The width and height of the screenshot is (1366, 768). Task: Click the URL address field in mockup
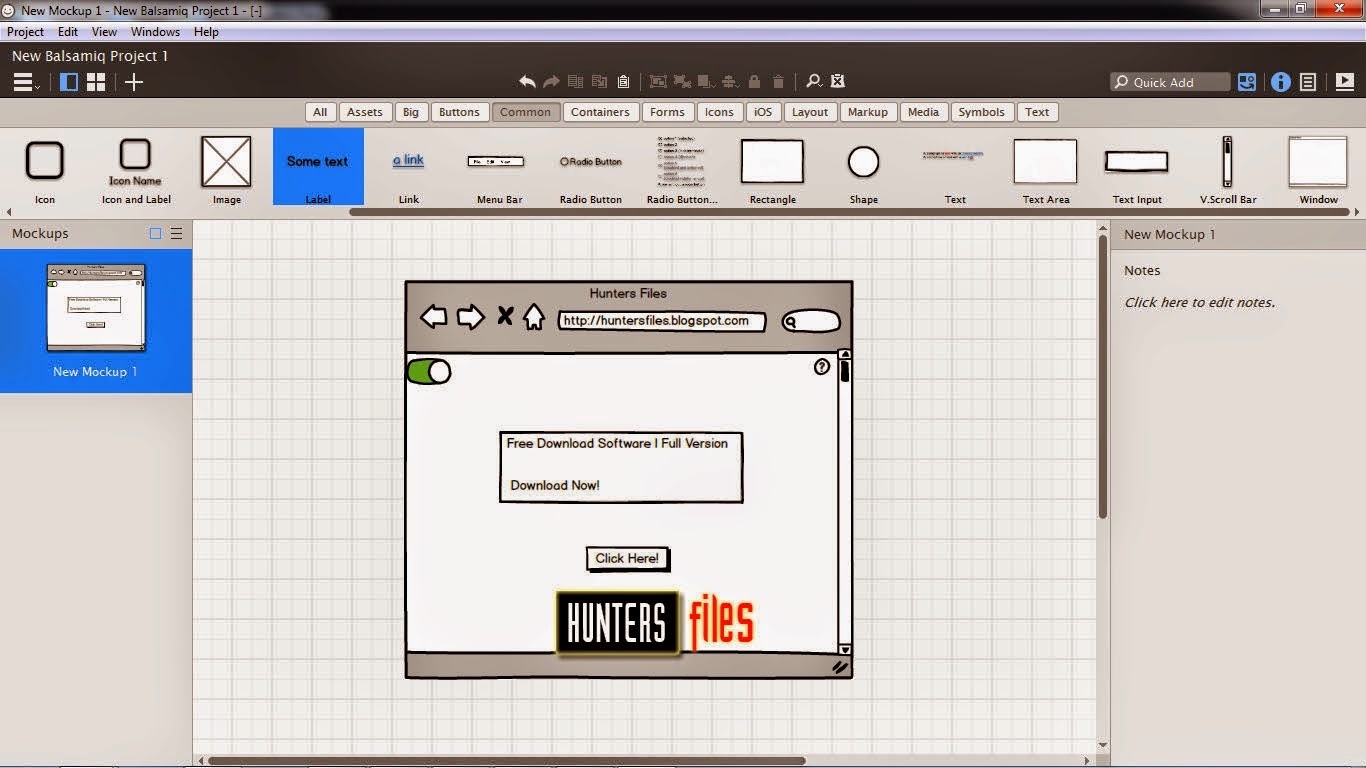point(662,321)
